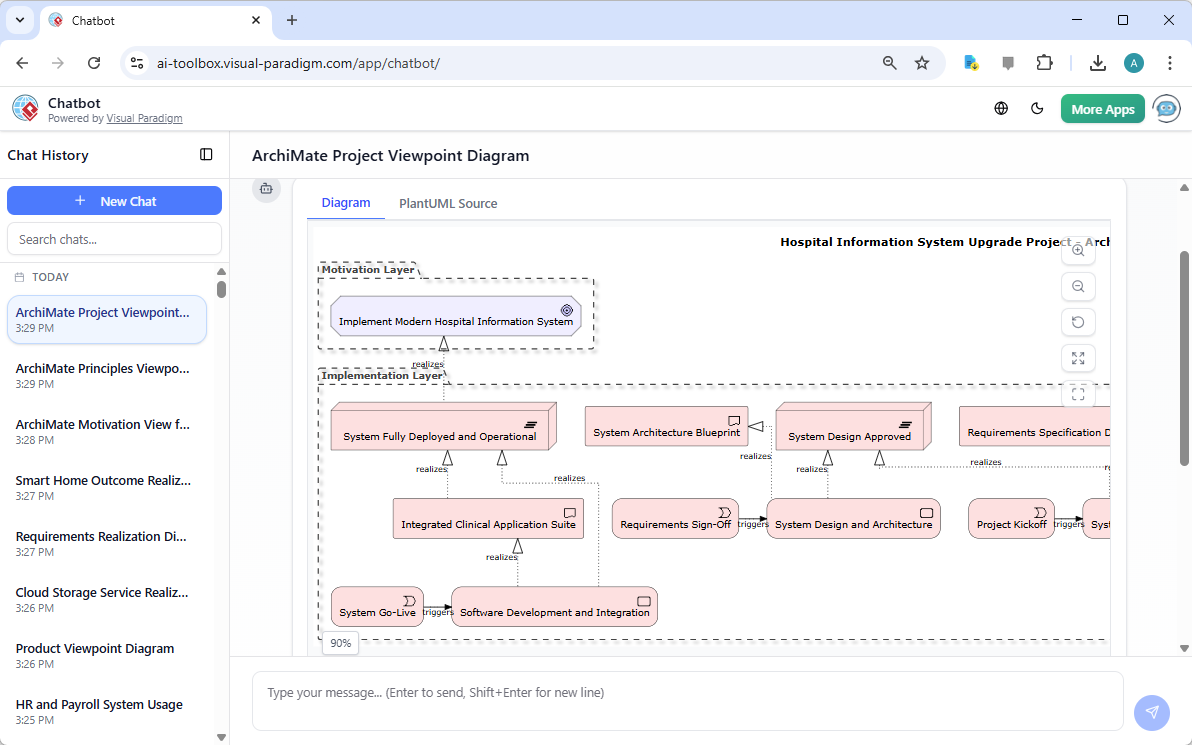Open the Today section in chat history
Screen dimensions: 1192x745
point(51,277)
